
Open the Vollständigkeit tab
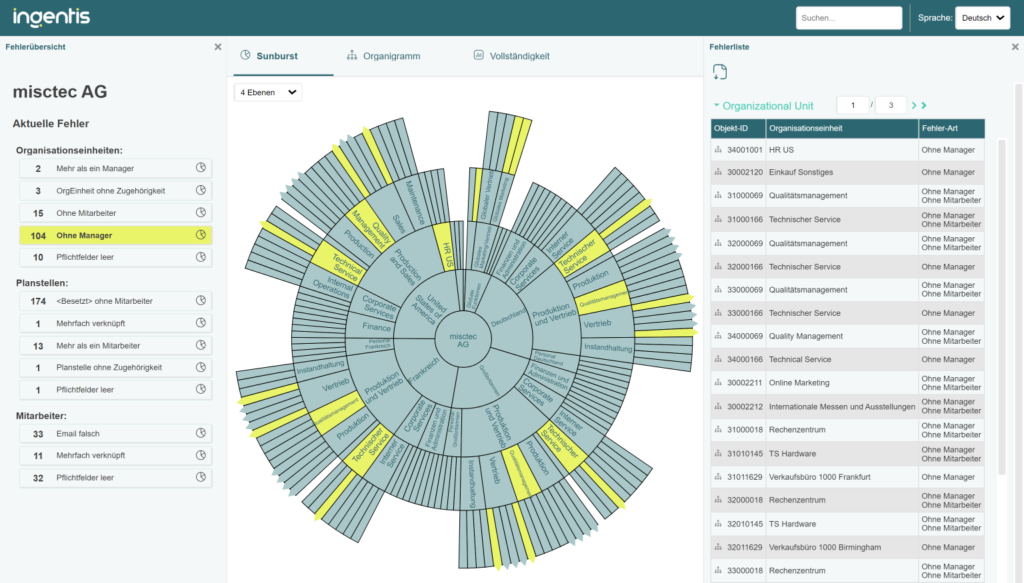coord(511,55)
